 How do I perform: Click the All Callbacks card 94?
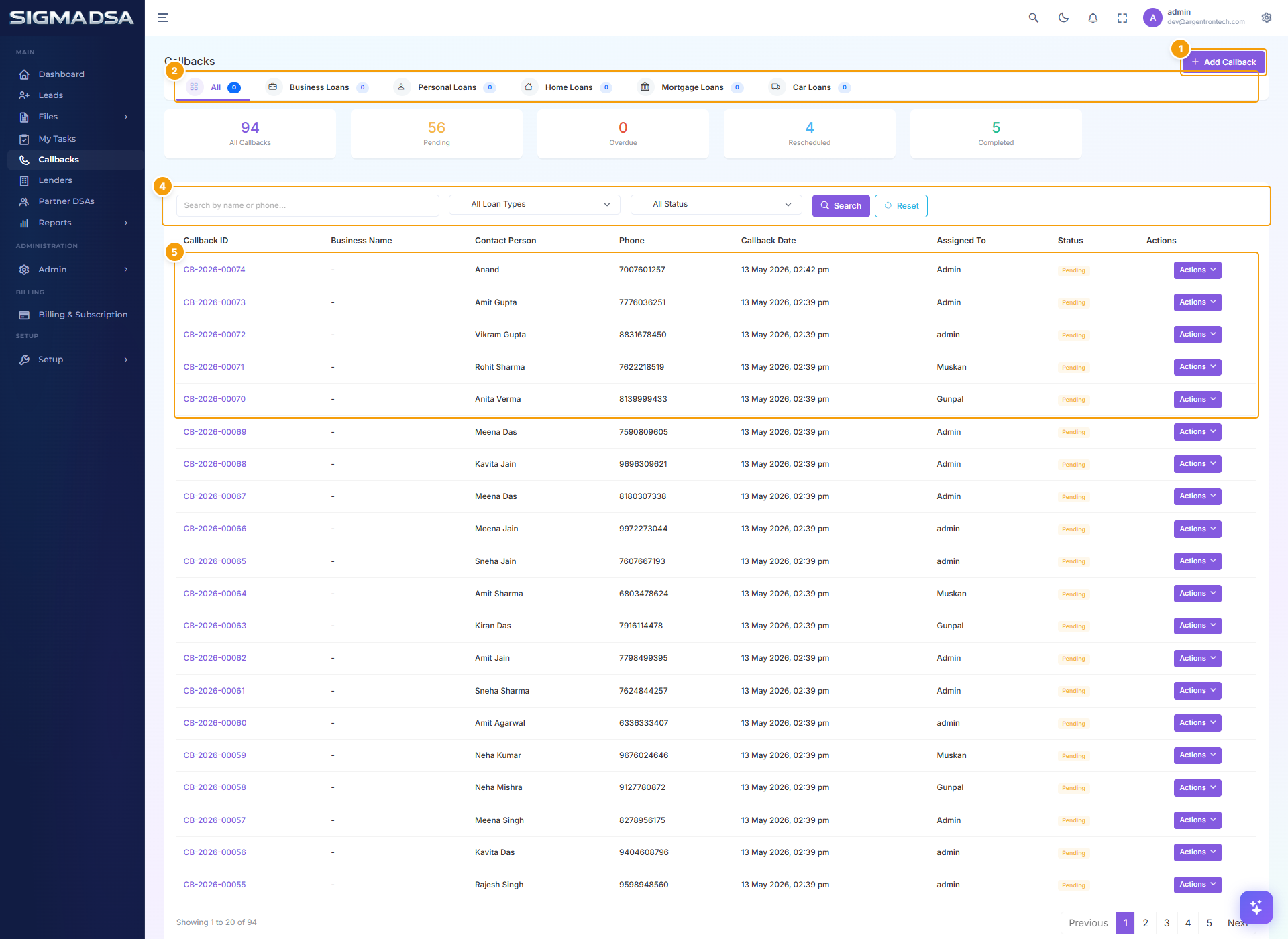tap(250, 133)
